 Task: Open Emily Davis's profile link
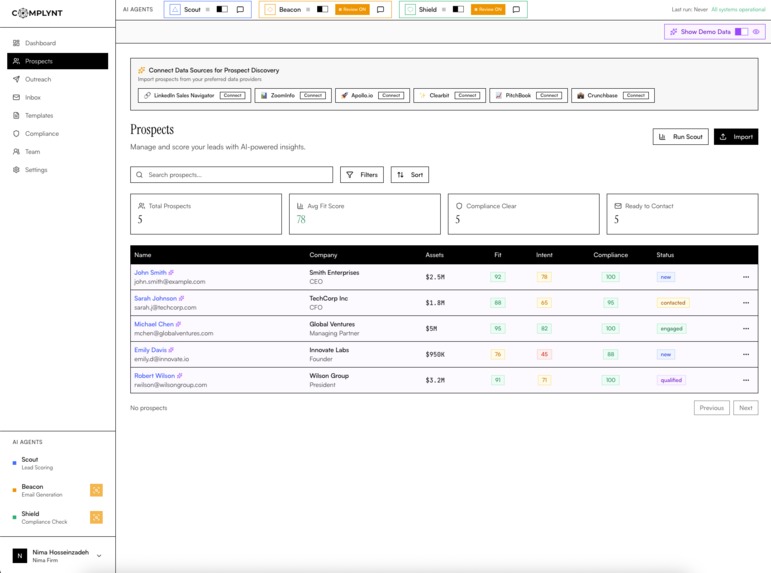[150, 350]
